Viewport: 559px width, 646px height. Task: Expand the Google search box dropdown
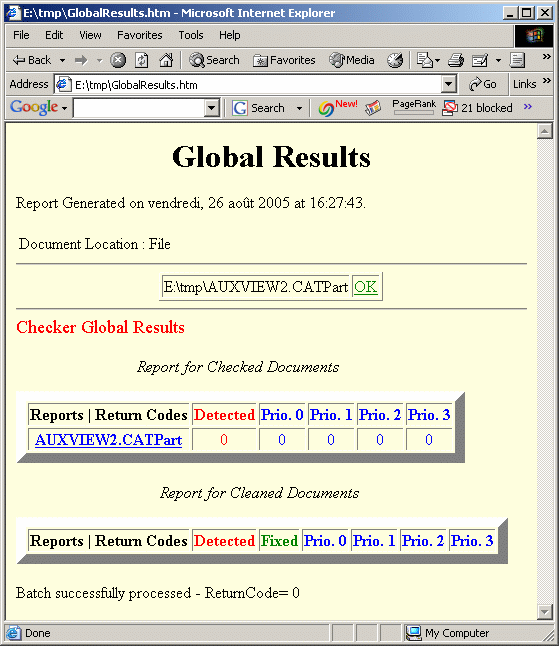pyautogui.click(x=211, y=108)
